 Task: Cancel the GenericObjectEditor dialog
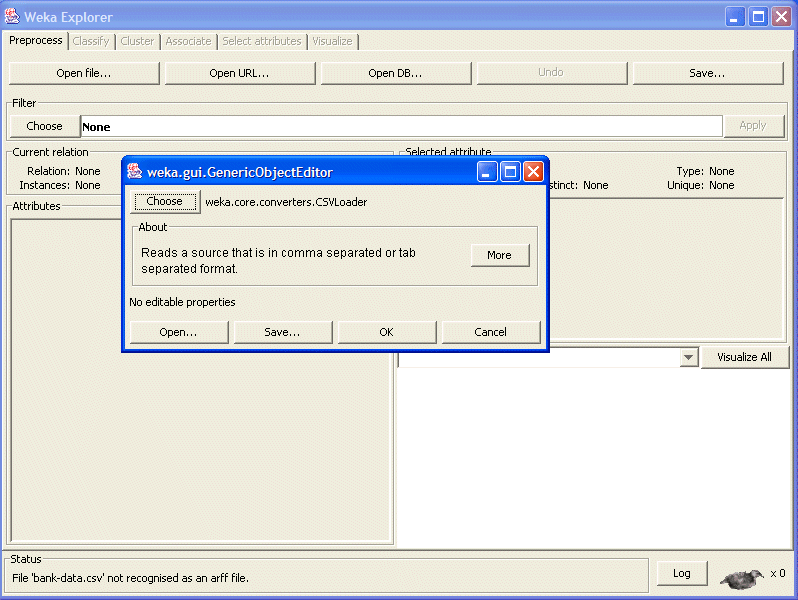(x=490, y=332)
